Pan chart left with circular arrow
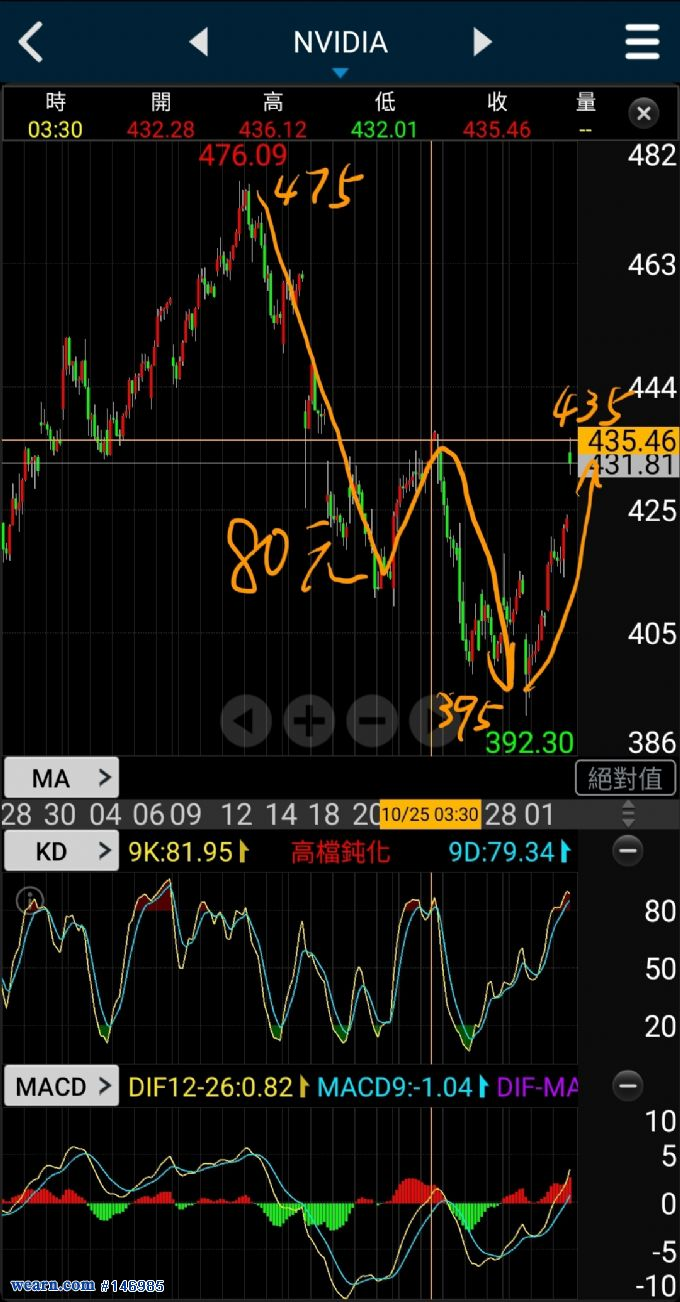The height and width of the screenshot is (1302, 680). (246, 719)
